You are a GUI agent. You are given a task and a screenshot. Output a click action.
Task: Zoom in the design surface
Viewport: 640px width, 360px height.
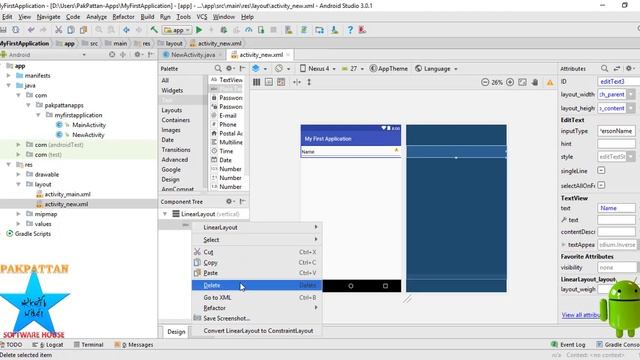click(510, 82)
